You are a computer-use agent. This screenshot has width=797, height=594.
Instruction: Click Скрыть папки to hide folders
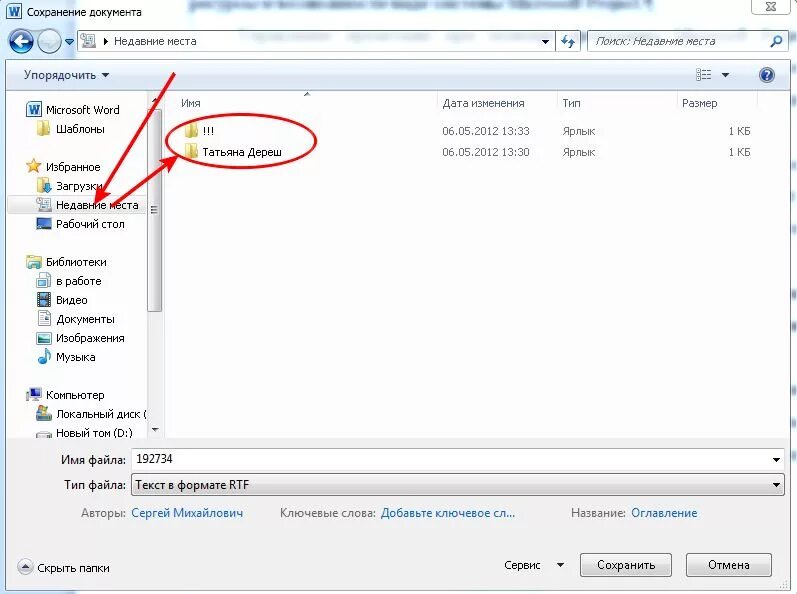[64, 568]
